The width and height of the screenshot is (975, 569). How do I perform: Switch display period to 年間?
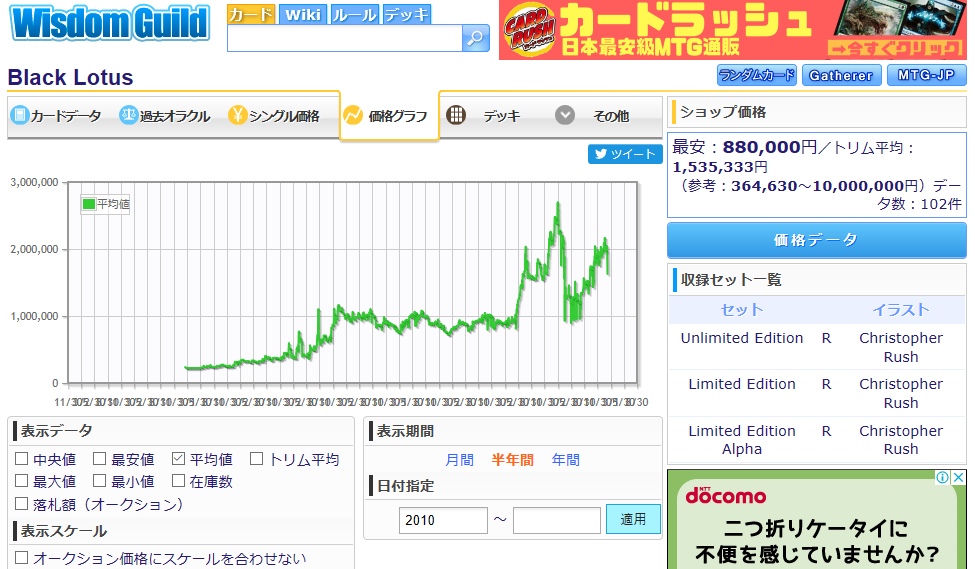(566, 460)
